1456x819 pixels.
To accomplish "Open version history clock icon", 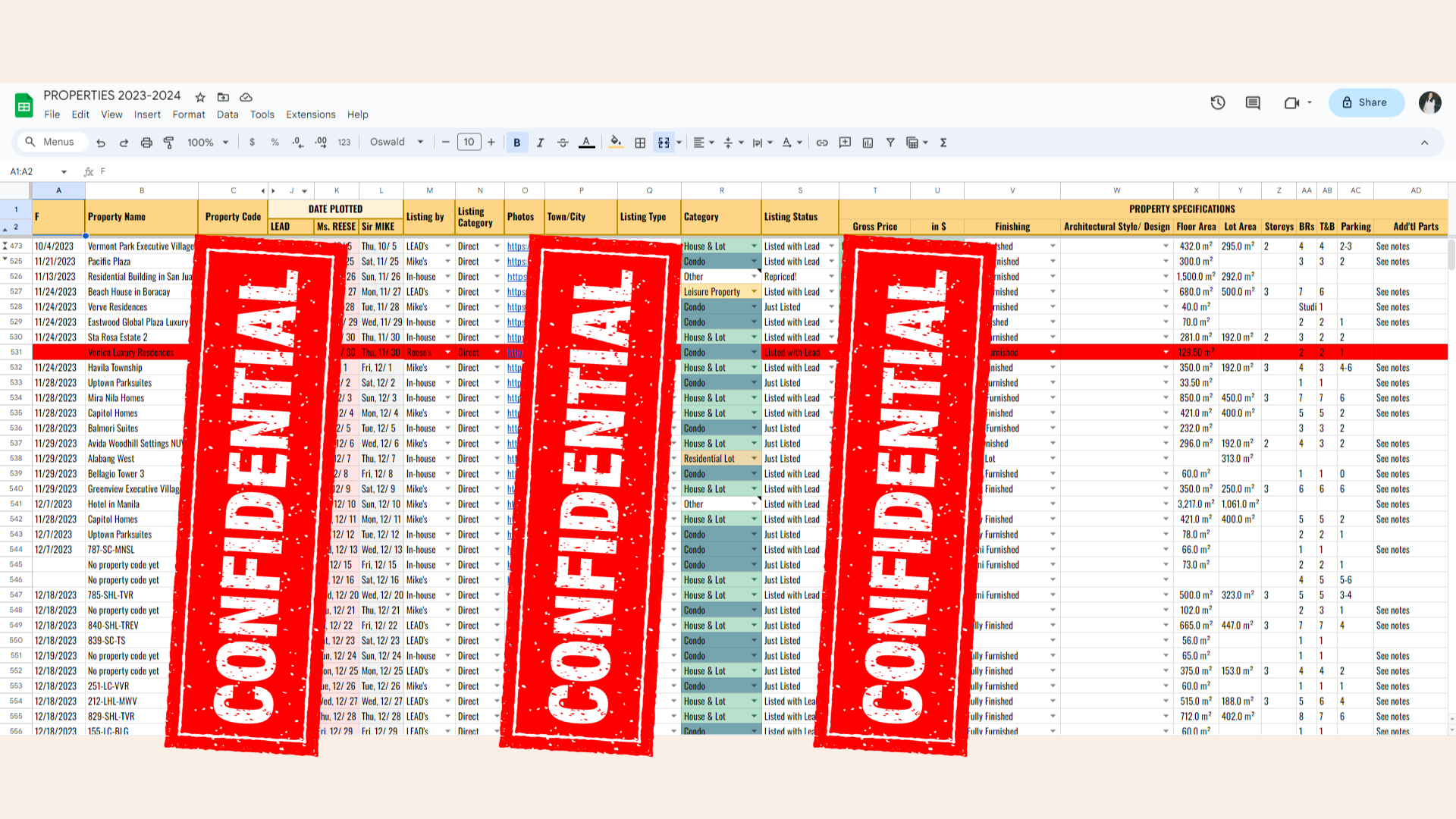I will click(1218, 102).
